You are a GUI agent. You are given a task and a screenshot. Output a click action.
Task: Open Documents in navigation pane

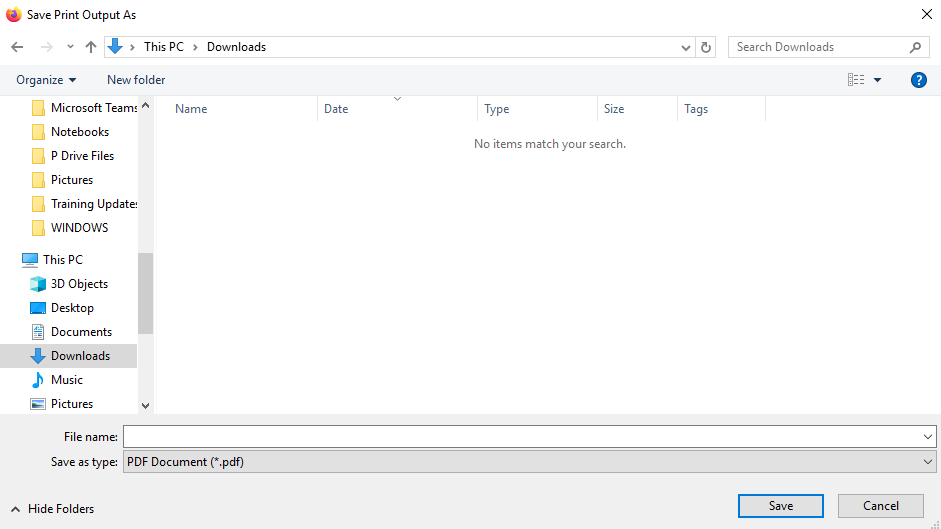coord(71,331)
